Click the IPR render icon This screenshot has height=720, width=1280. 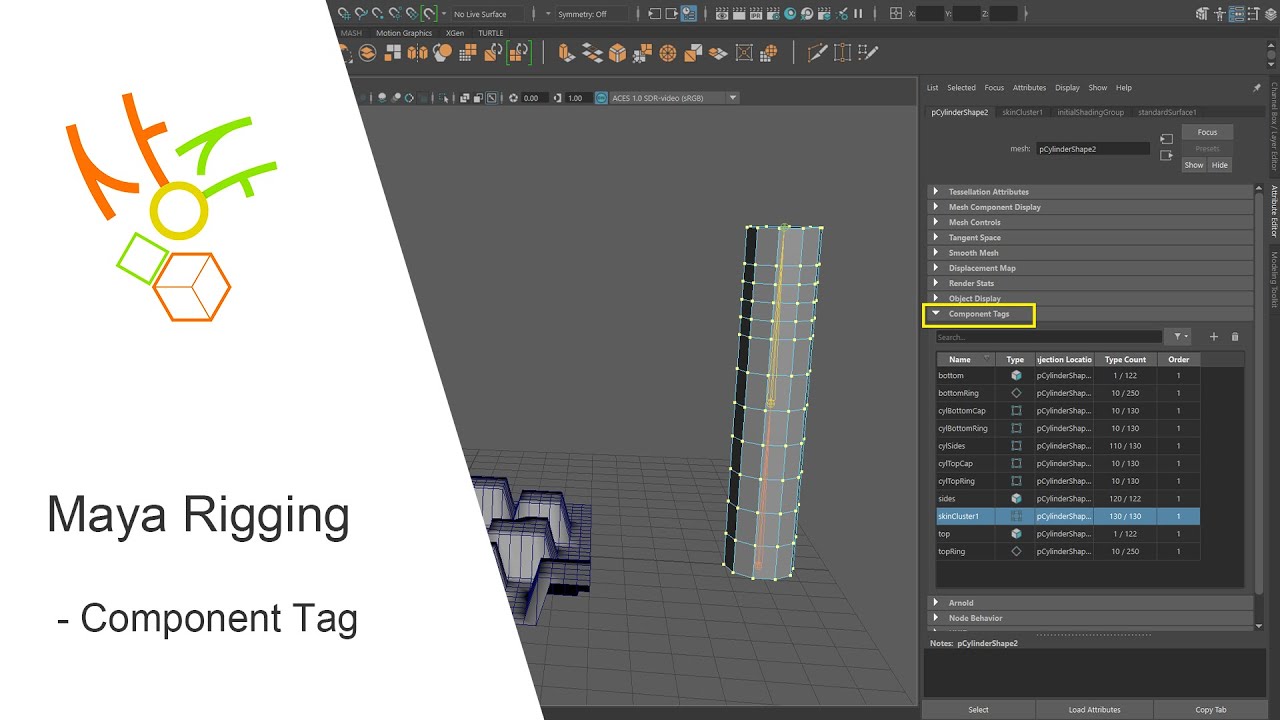click(755, 14)
